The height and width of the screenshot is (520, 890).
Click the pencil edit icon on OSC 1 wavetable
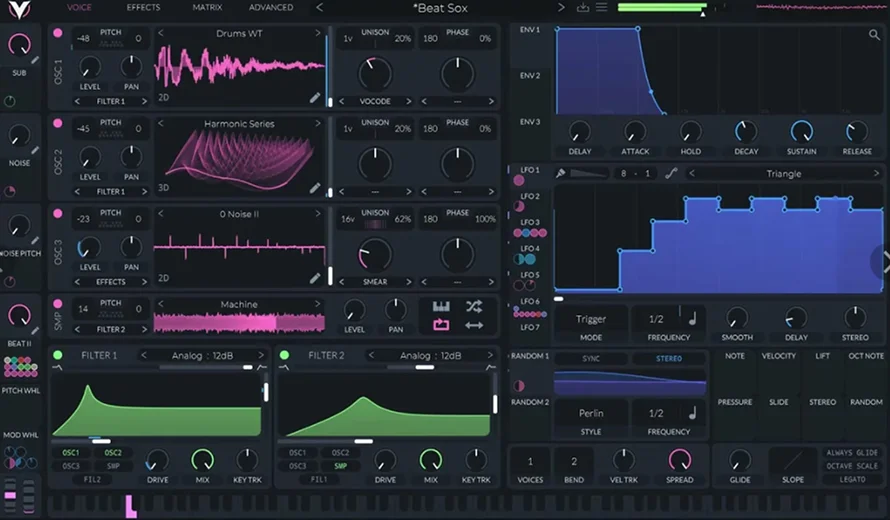(315, 98)
